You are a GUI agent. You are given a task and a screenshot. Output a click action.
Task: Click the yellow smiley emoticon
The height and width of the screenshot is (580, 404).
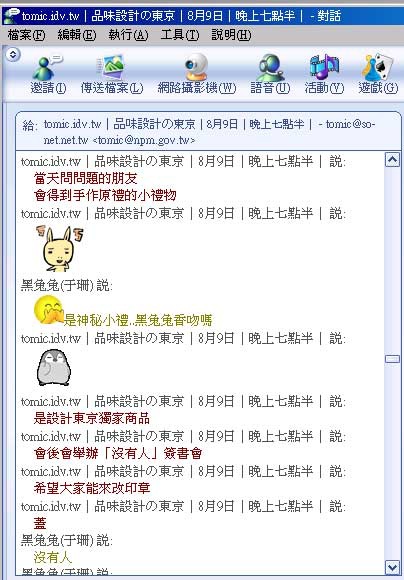pos(48,309)
